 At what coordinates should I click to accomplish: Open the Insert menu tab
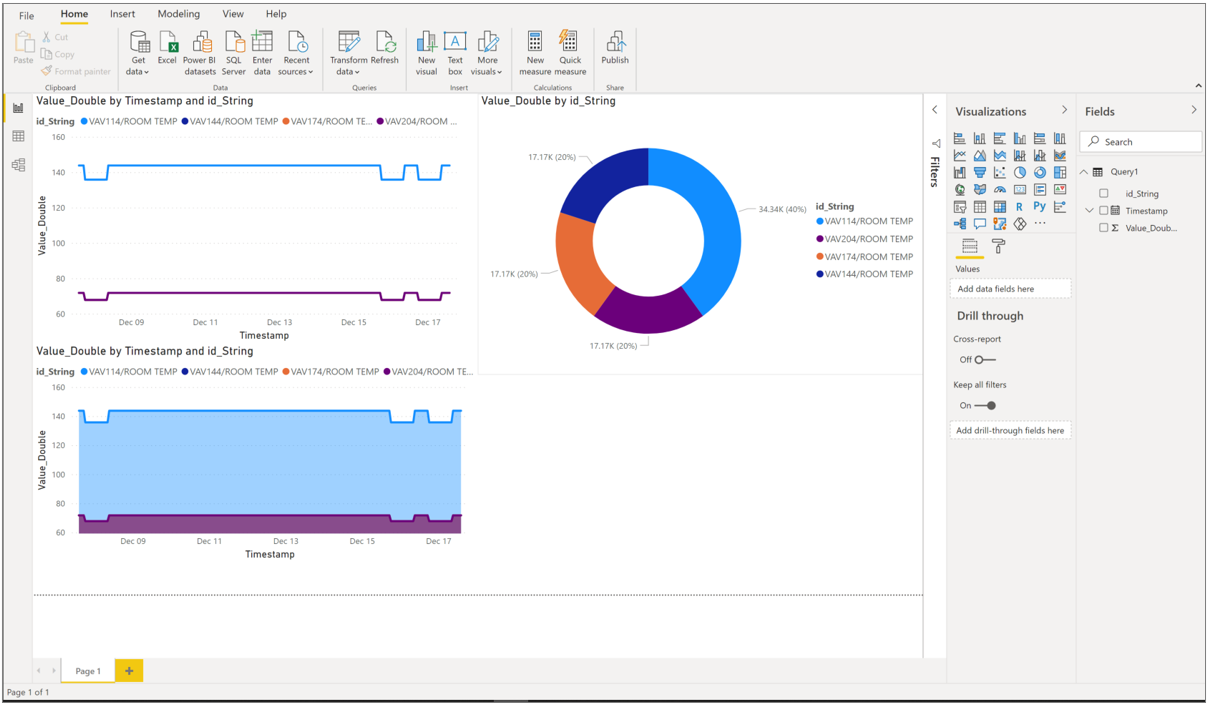coord(122,13)
